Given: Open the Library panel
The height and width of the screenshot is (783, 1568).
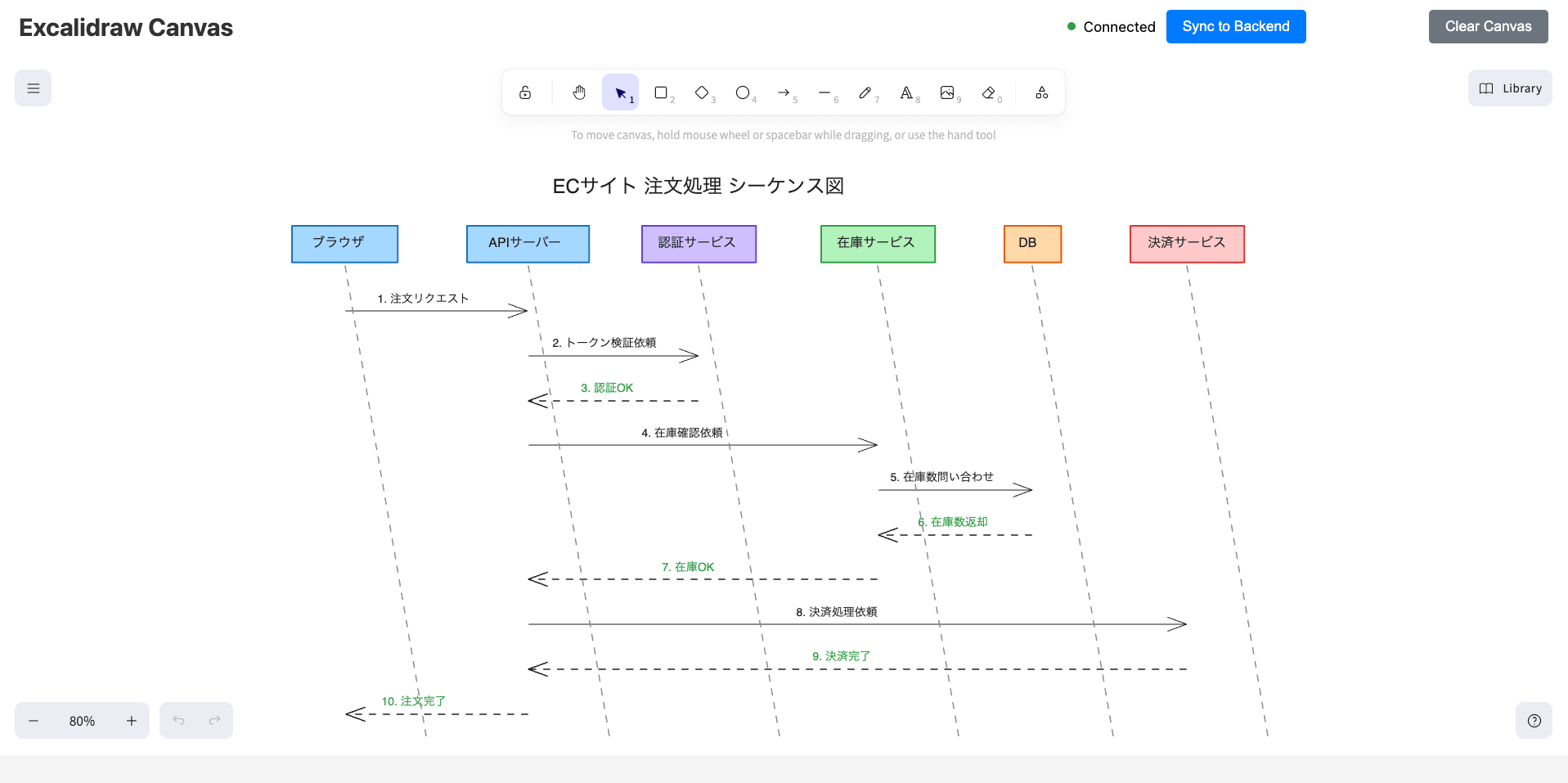Looking at the screenshot, I should (1509, 88).
